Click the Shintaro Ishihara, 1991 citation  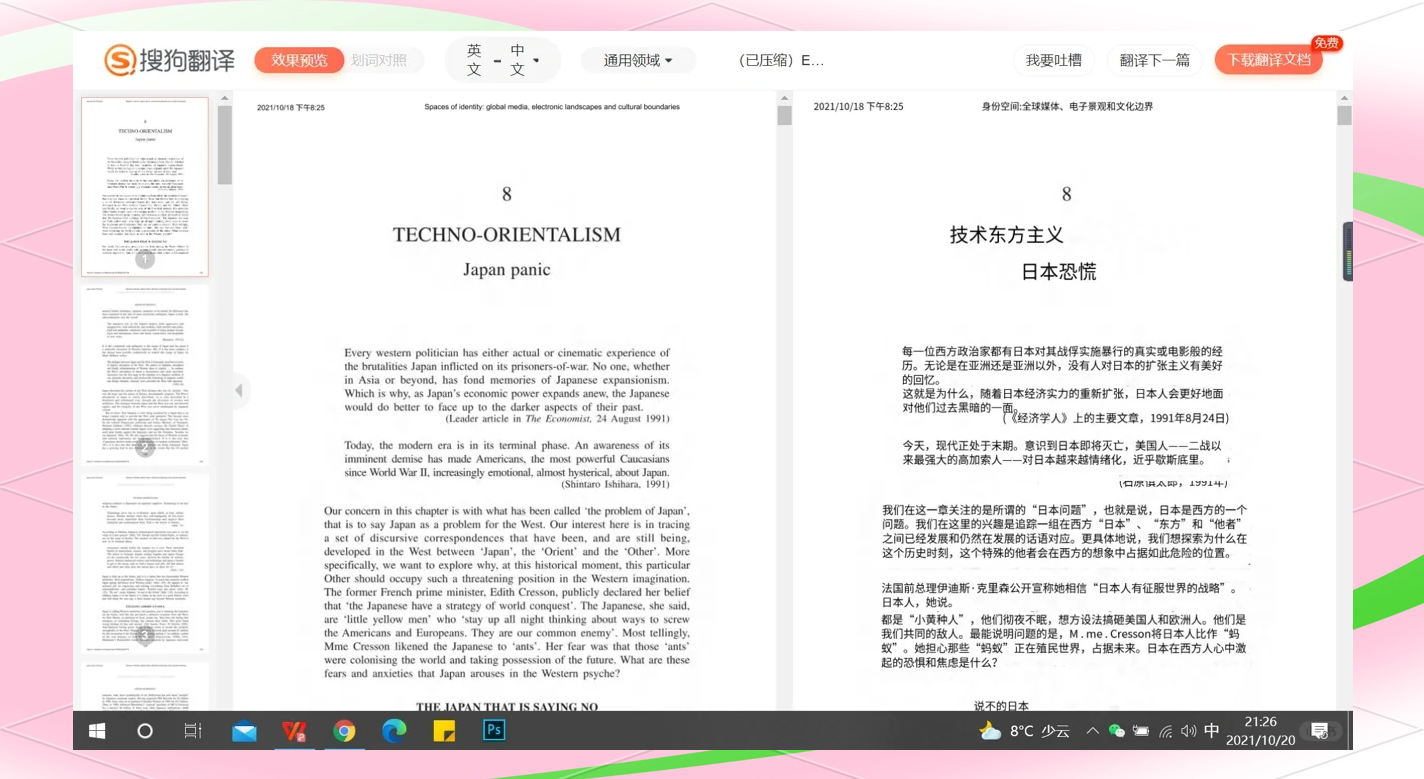(615, 485)
